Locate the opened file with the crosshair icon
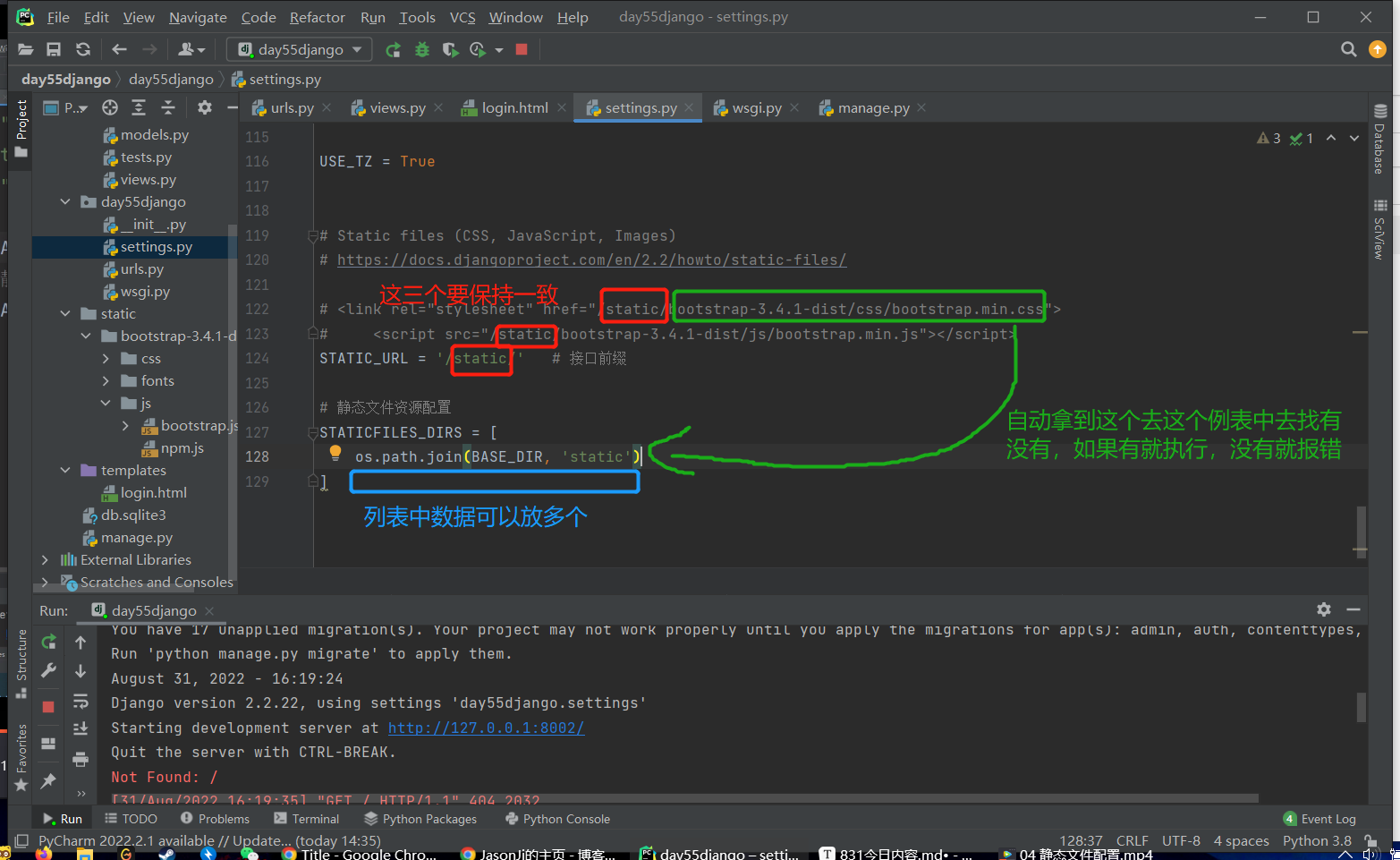The image size is (1400, 860). (110, 107)
